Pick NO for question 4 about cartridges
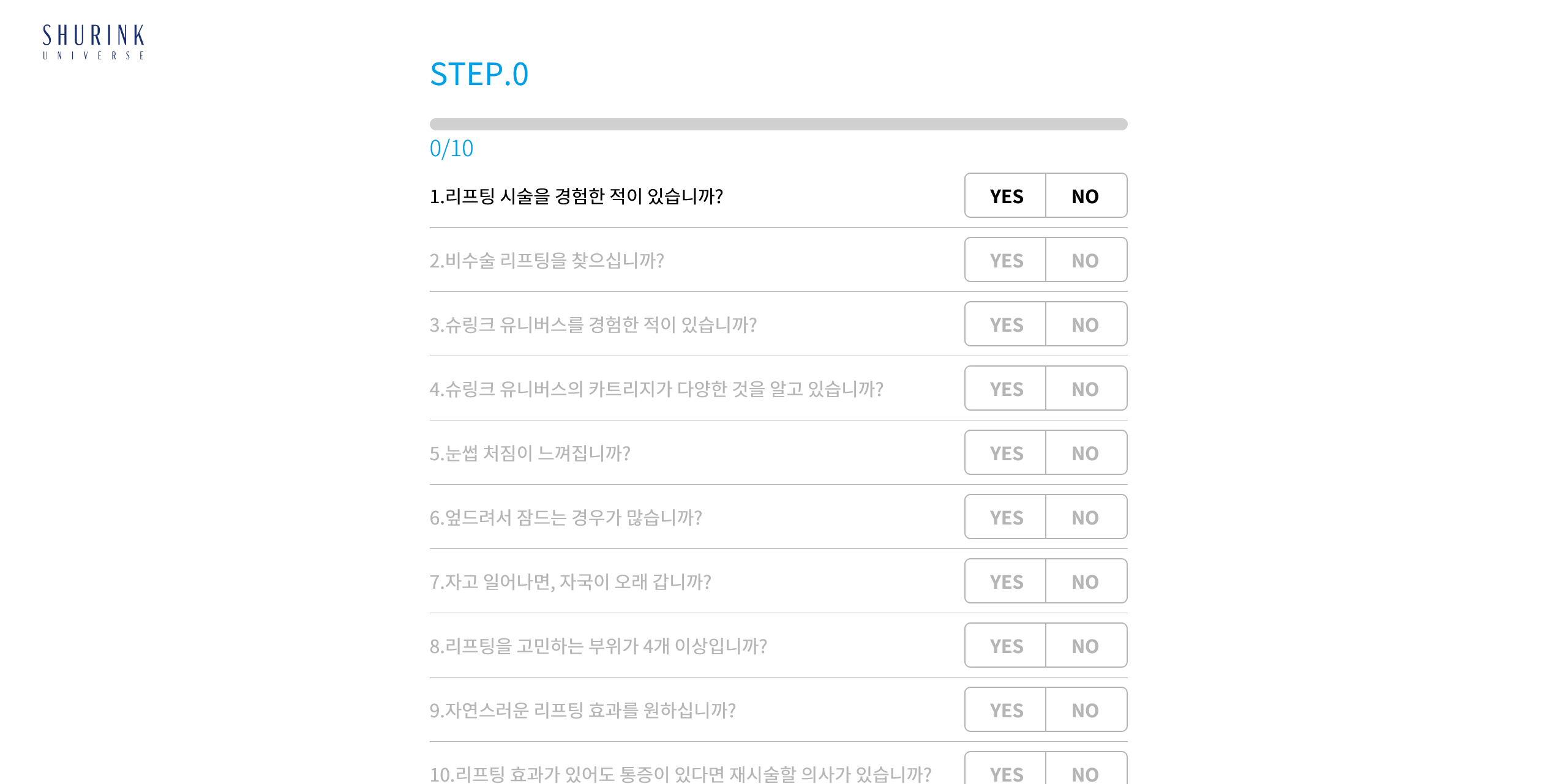Viewport: 1557px width, 784px height. coord(1086,389)
